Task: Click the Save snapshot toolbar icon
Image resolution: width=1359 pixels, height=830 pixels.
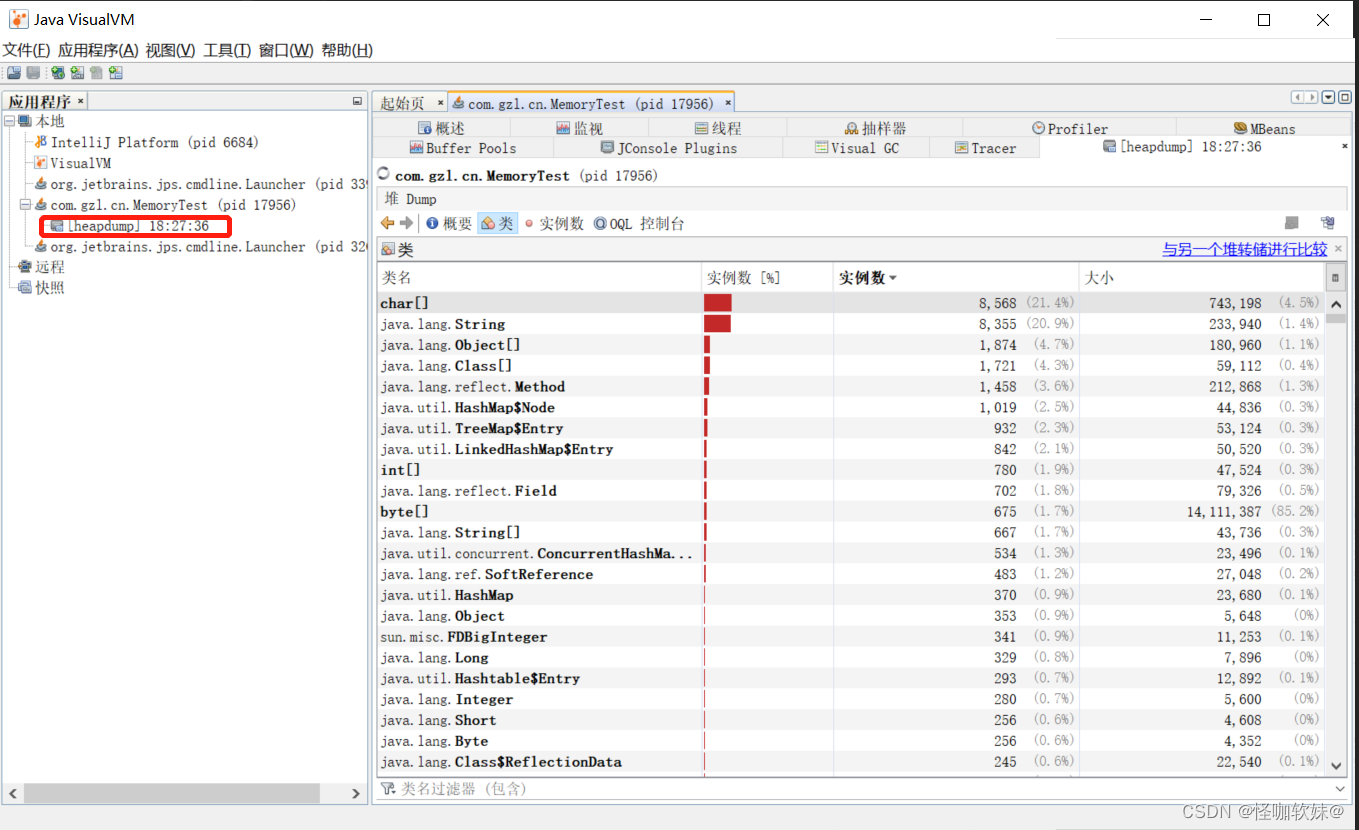Action: click(x=33, y=72)
